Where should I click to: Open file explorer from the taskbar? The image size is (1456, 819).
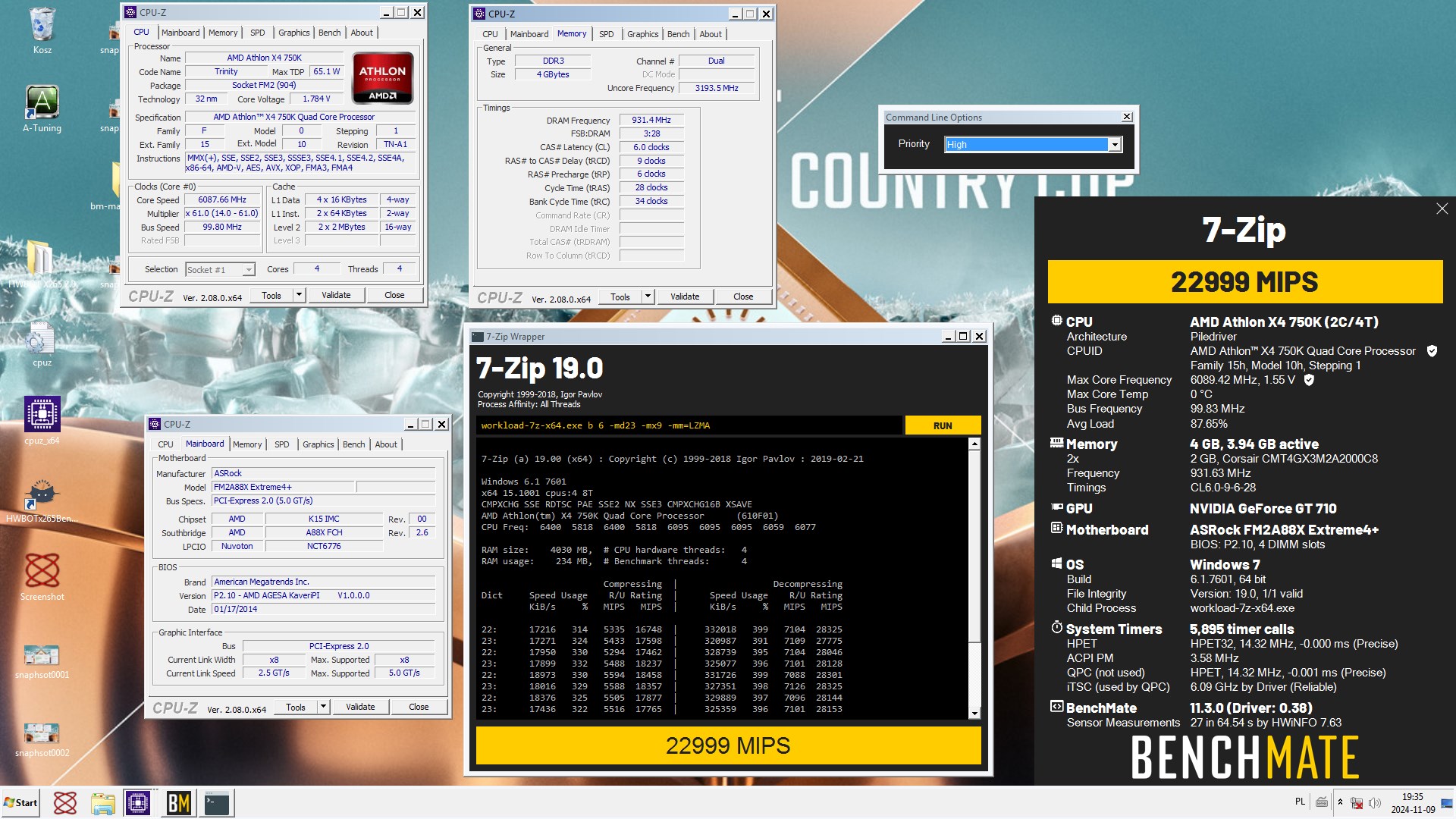click(x=102, y=803)
